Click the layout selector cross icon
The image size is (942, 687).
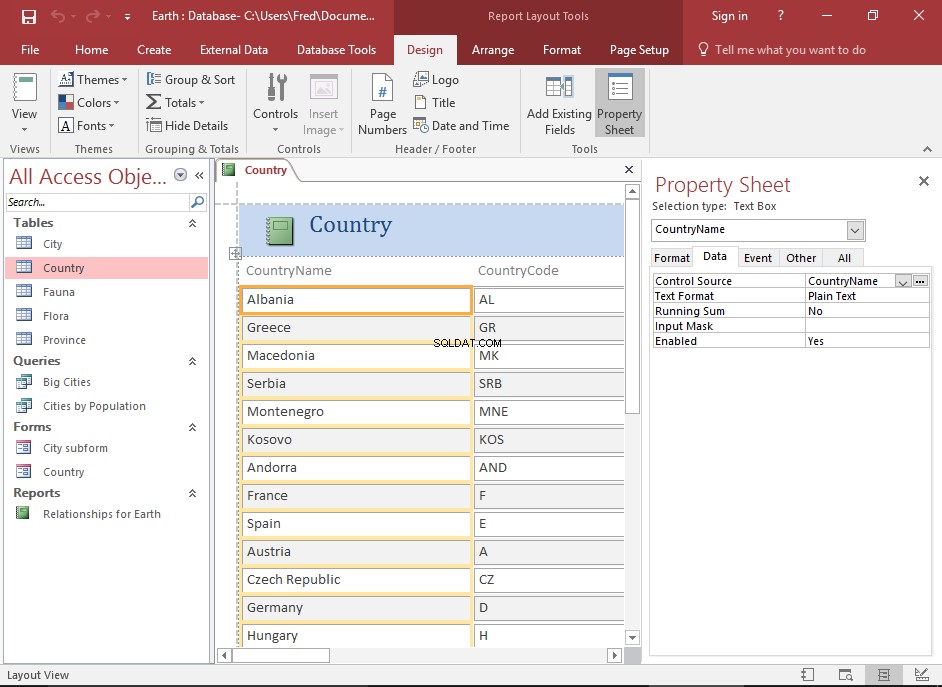(x=236, y=253)
